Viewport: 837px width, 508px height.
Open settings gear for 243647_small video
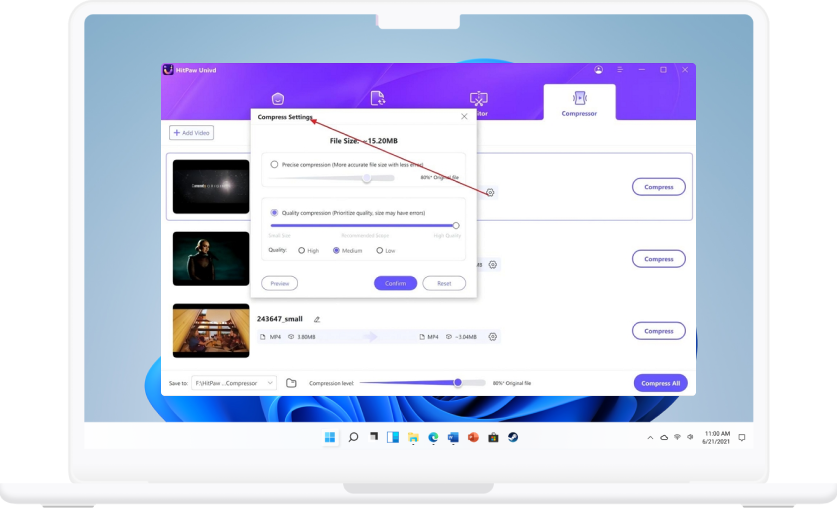coord(493,337)
